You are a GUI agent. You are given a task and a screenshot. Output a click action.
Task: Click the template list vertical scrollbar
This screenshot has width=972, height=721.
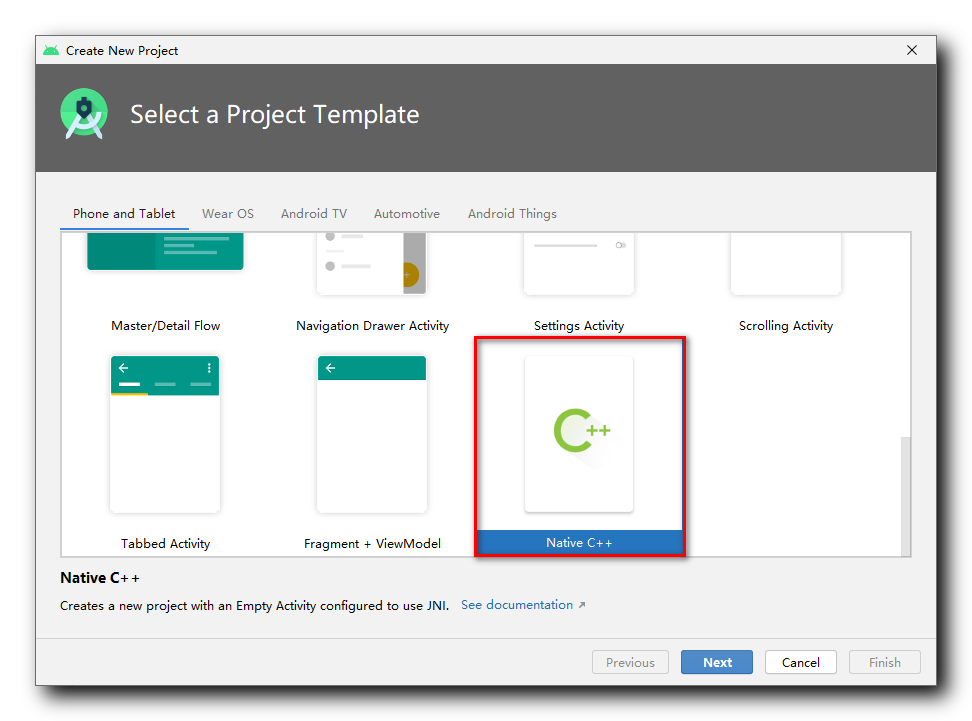[906, 496]
